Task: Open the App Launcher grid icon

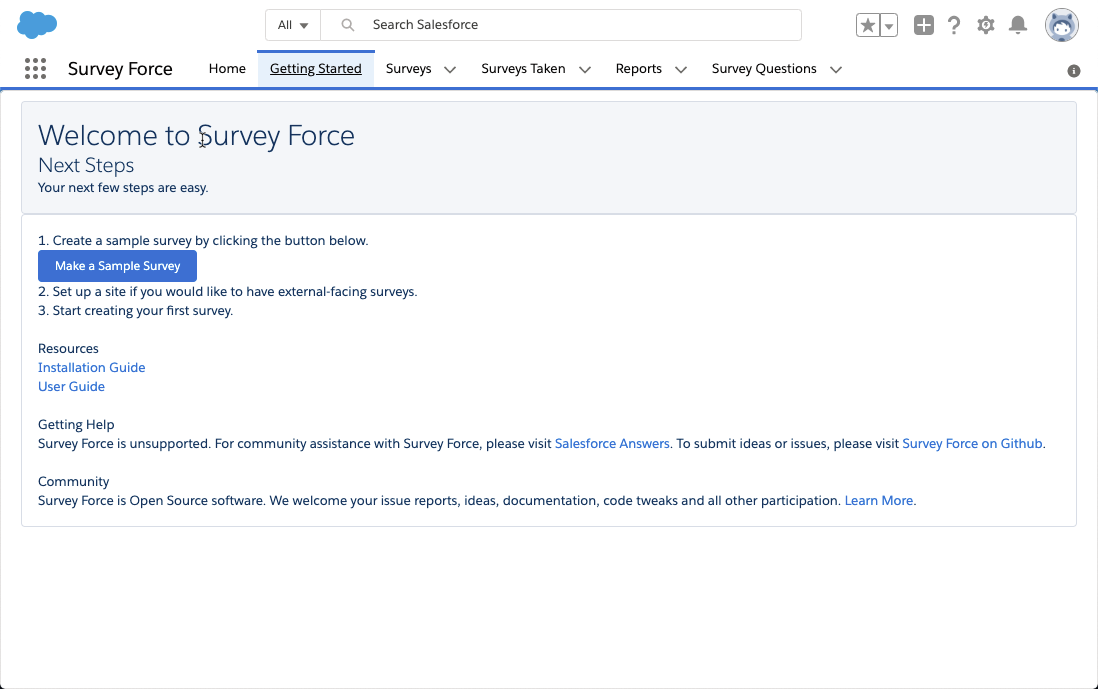Action: [x=35, y=69]
